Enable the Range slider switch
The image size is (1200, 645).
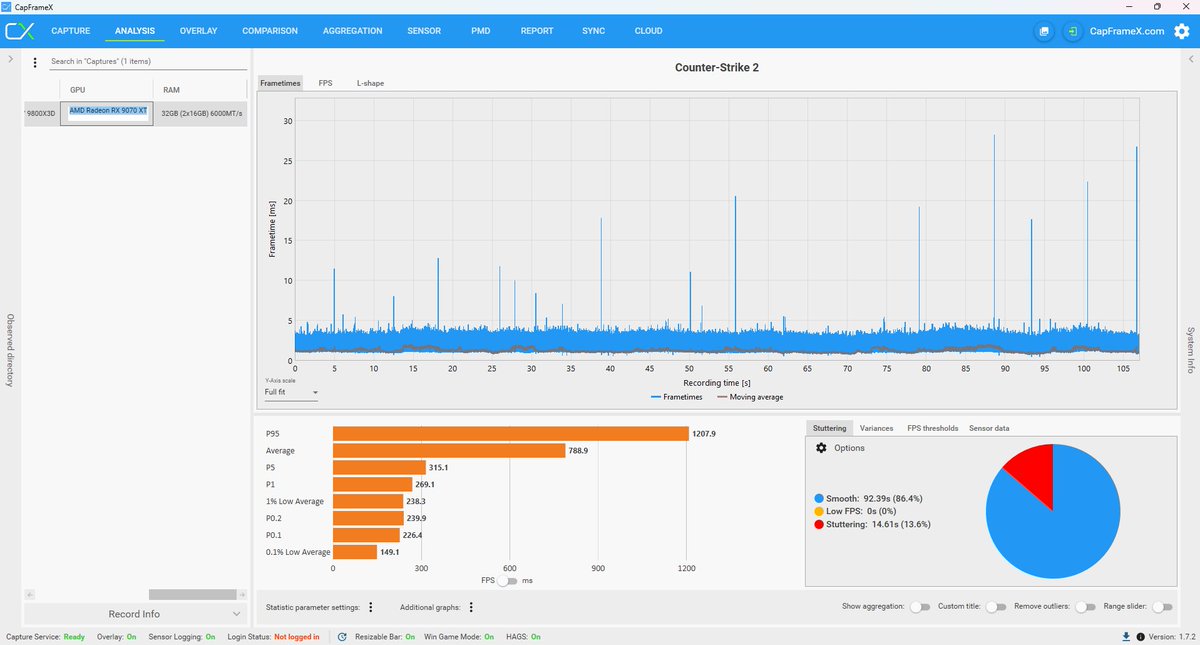[1162, 607]
